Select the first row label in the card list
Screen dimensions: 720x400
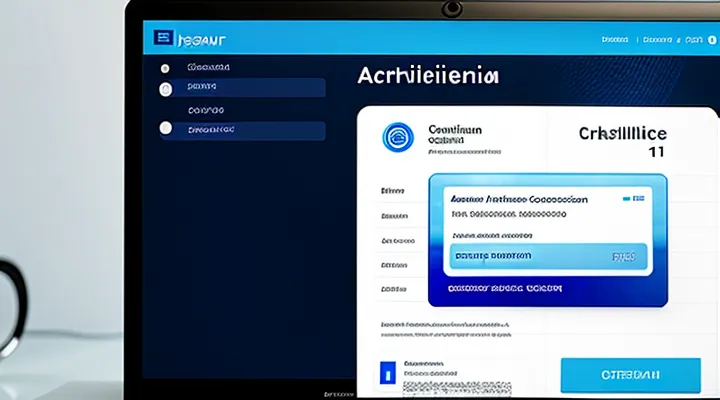click(390, 188)
